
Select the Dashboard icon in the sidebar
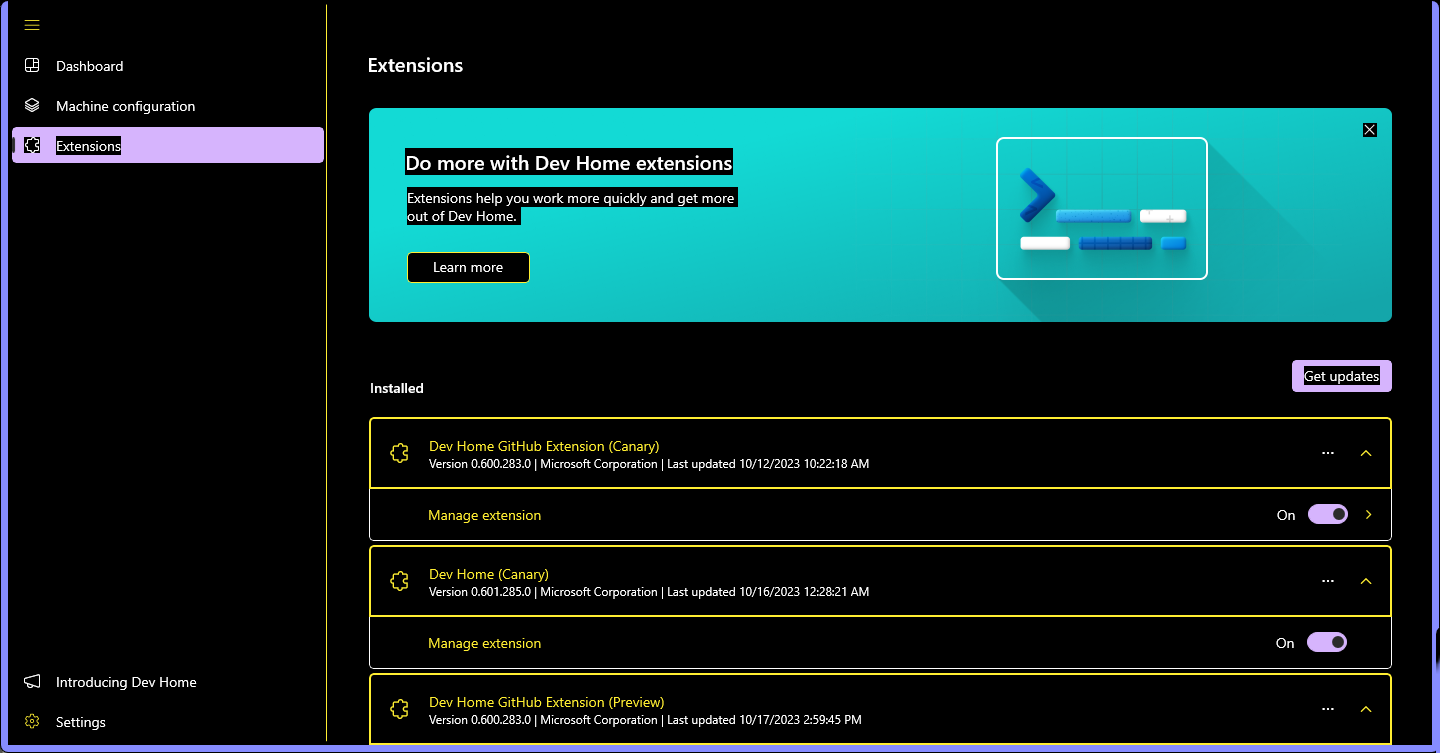[31, 65]
